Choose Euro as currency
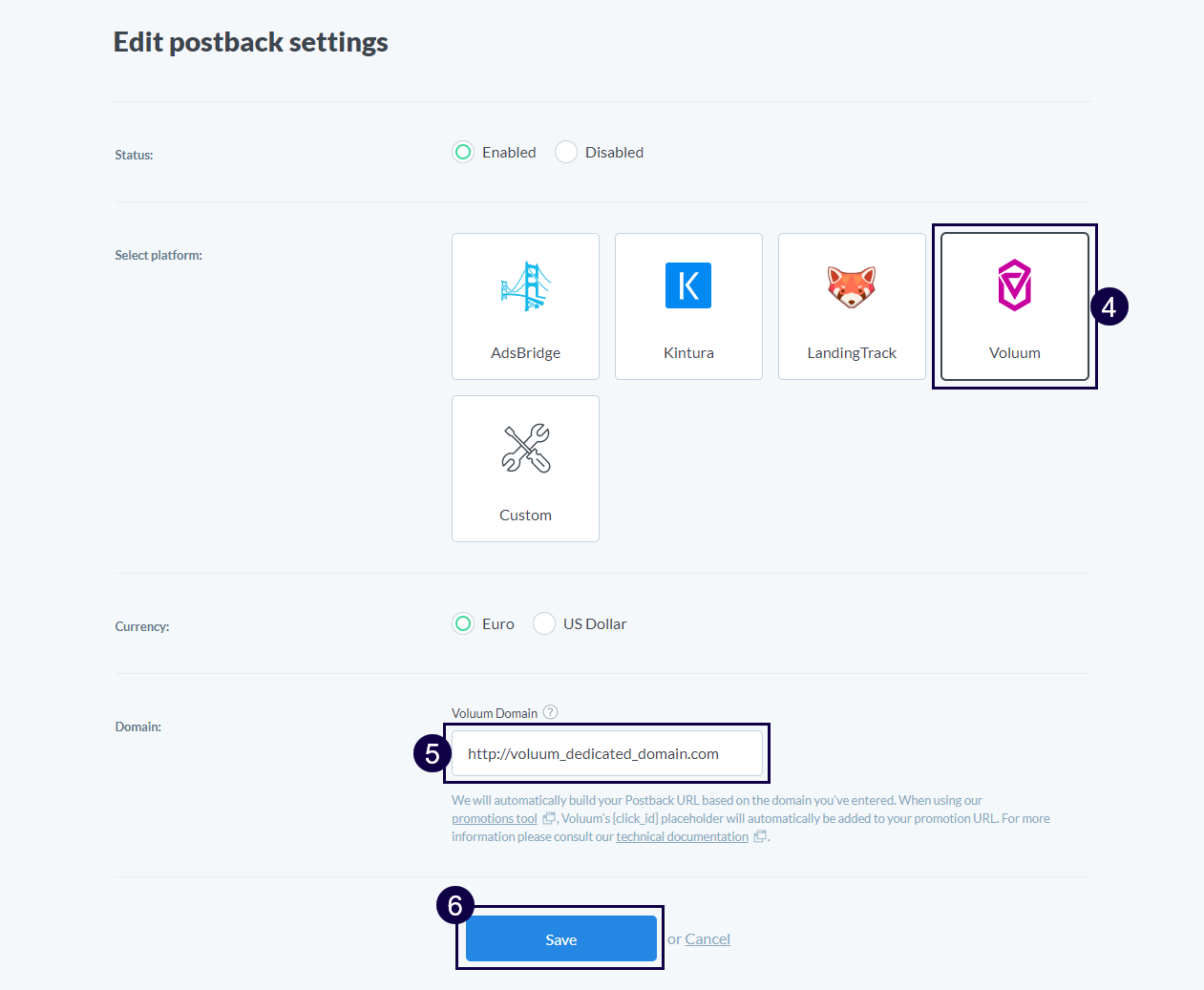 [463, 623]
